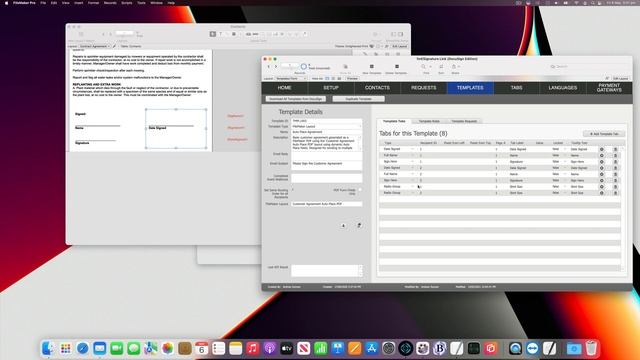Open Template Type dropdown showing FileMaker Layout

pyautogui.click(x=327, y=127)
